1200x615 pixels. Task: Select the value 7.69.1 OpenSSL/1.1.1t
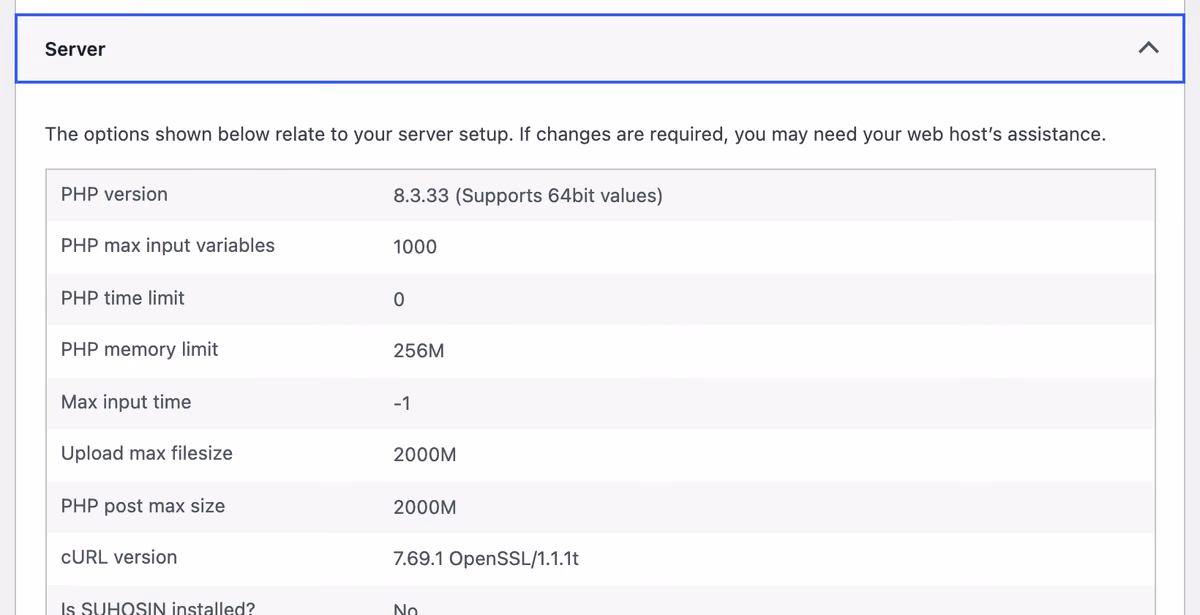486,559
